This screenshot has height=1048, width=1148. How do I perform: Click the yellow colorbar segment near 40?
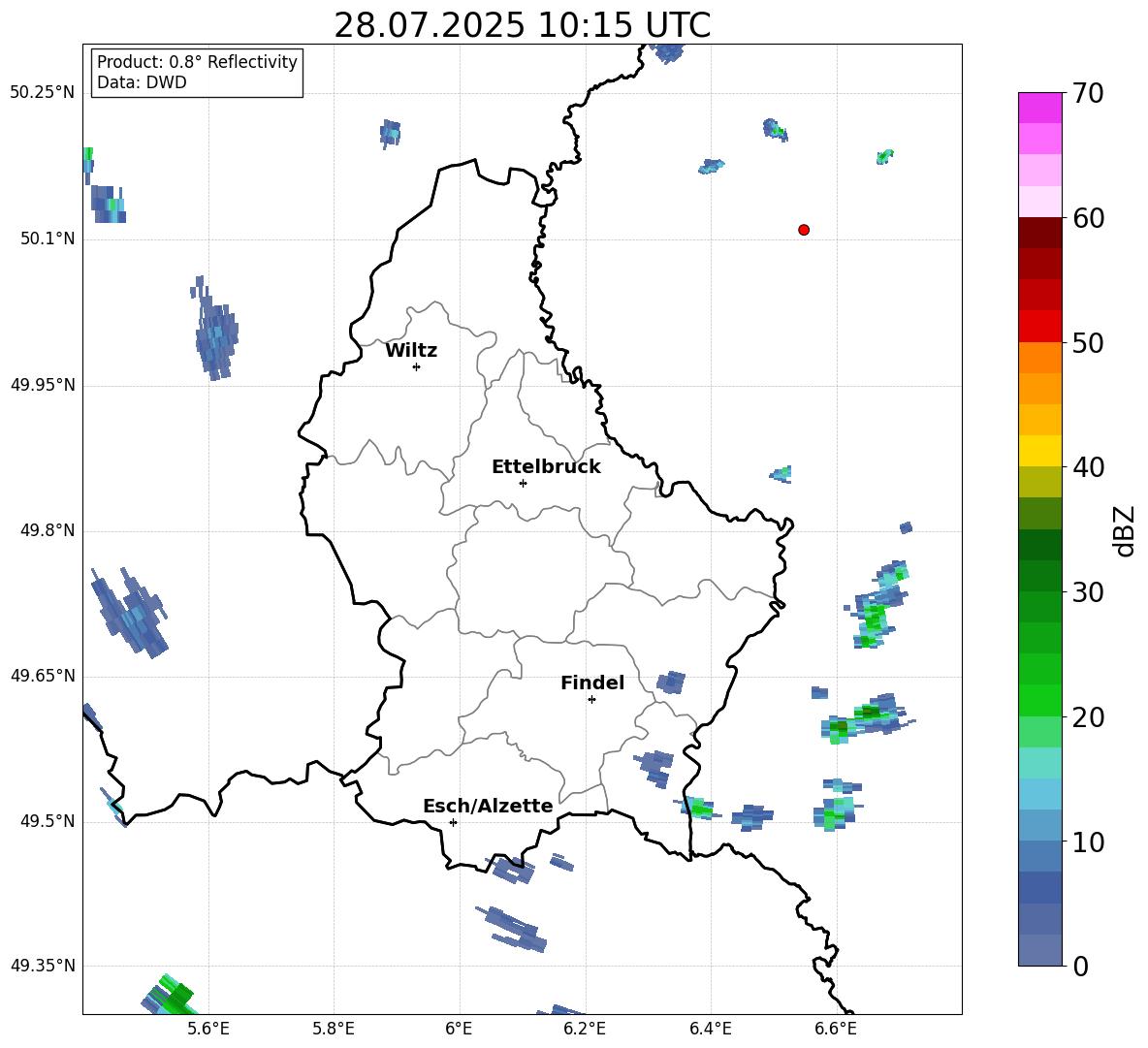(1039, 451)
